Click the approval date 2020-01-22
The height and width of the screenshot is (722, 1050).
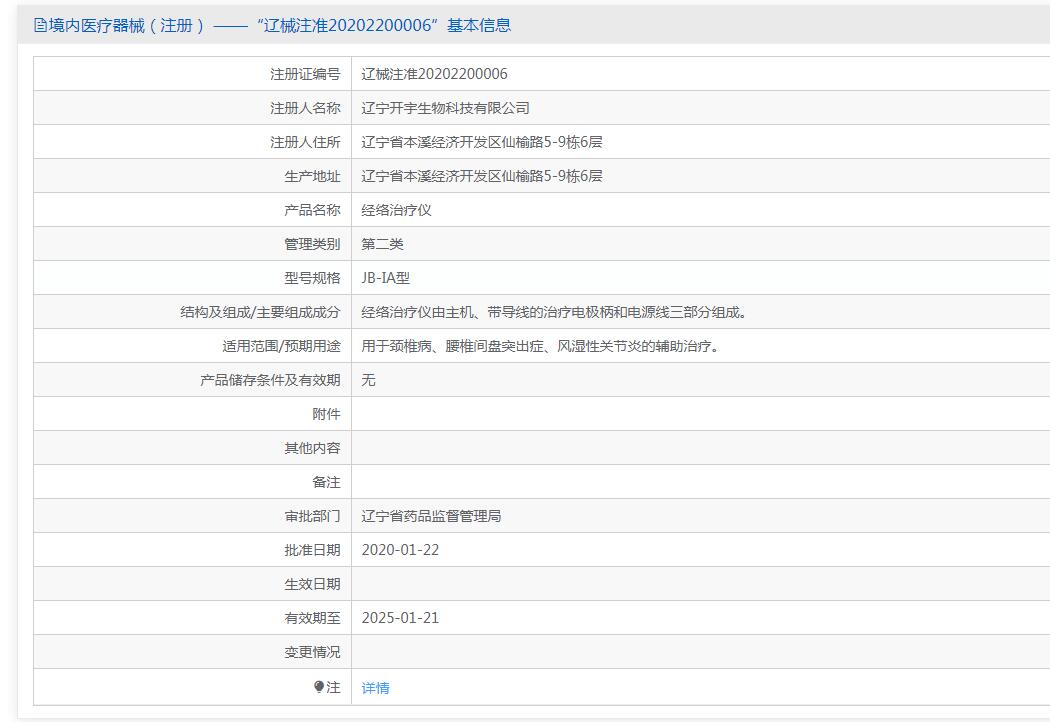click(x=400, y=551)
